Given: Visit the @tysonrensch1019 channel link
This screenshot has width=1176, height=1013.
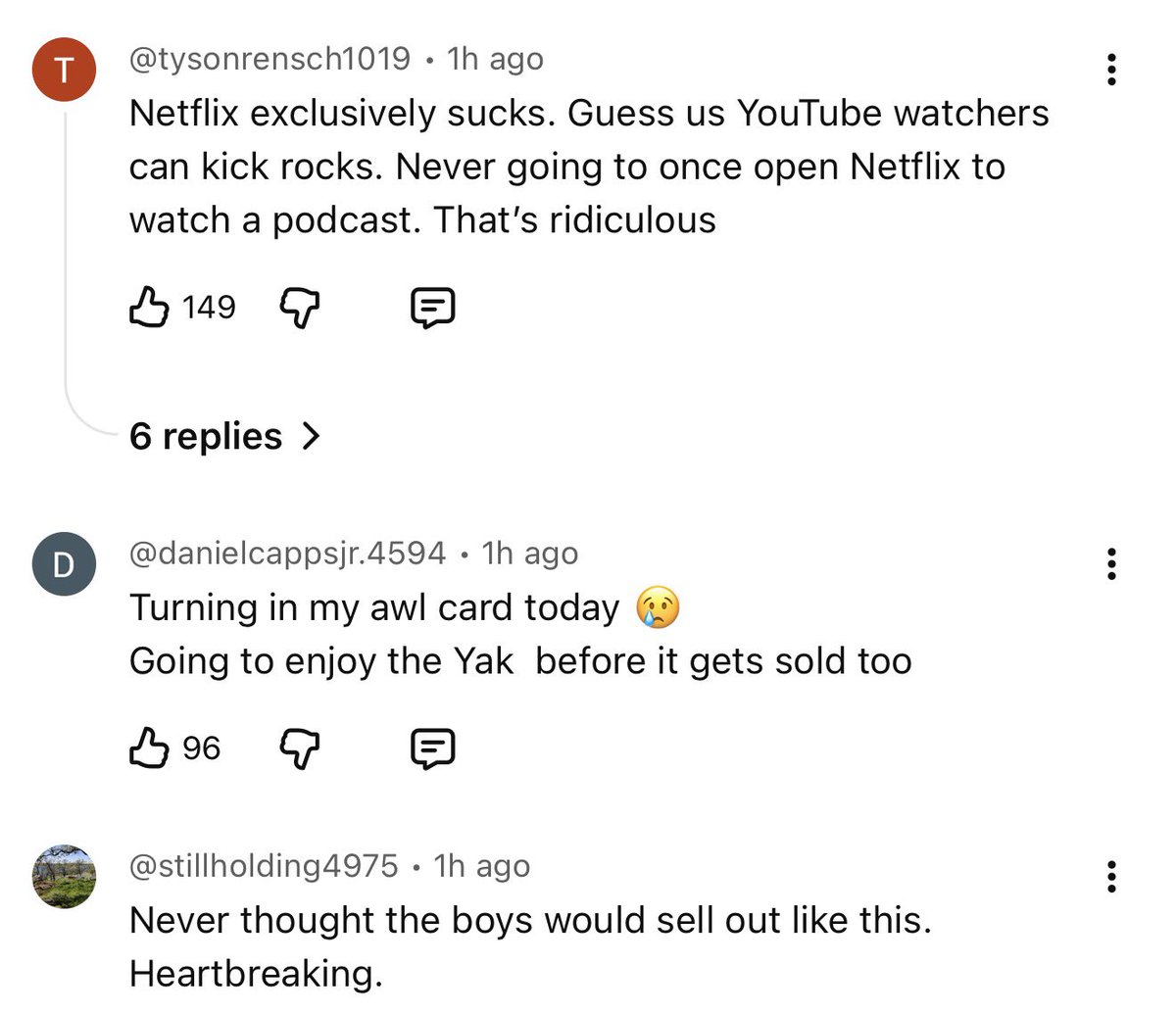Looking at the screenshot, I should pyautogui.click(x=269, y=59).
